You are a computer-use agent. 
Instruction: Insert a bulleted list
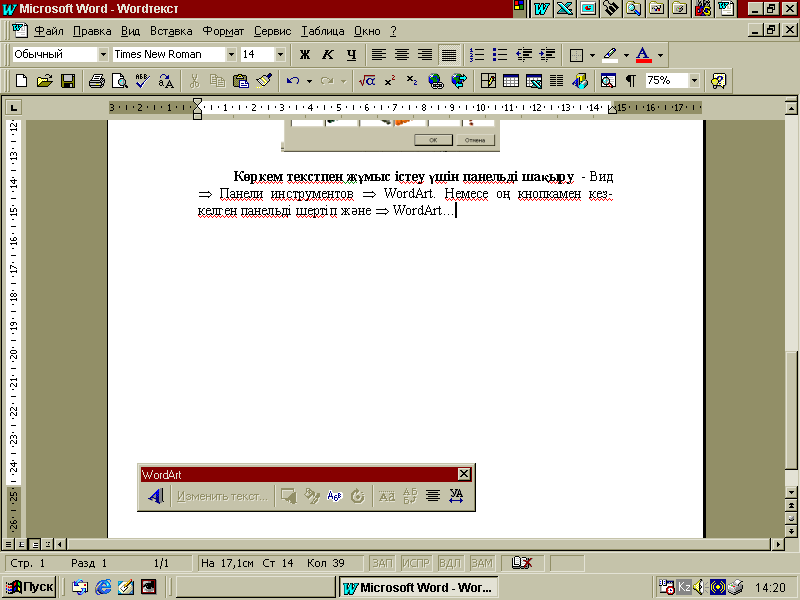[x=500, y=54]
